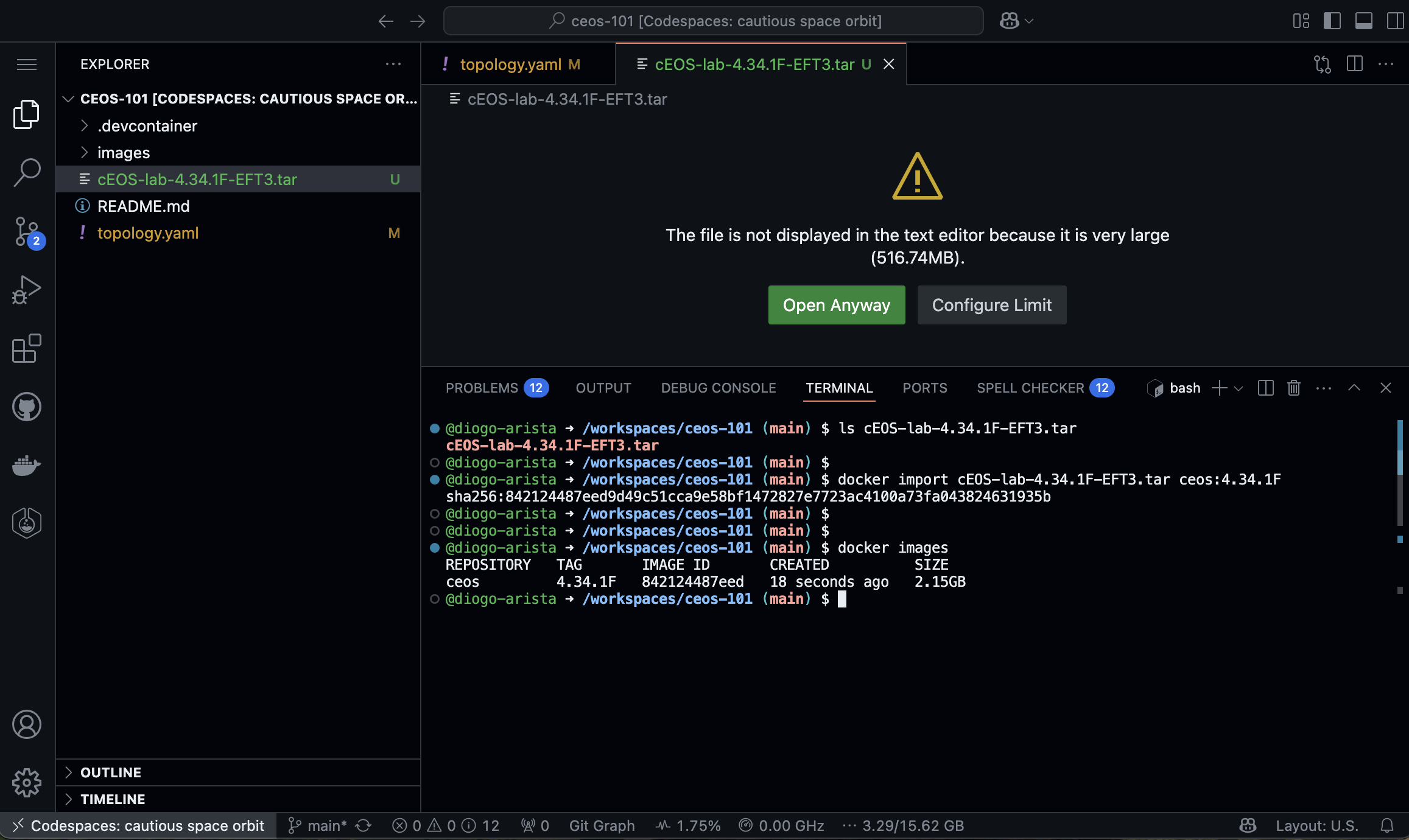Split the terminal

[1265, 388]
